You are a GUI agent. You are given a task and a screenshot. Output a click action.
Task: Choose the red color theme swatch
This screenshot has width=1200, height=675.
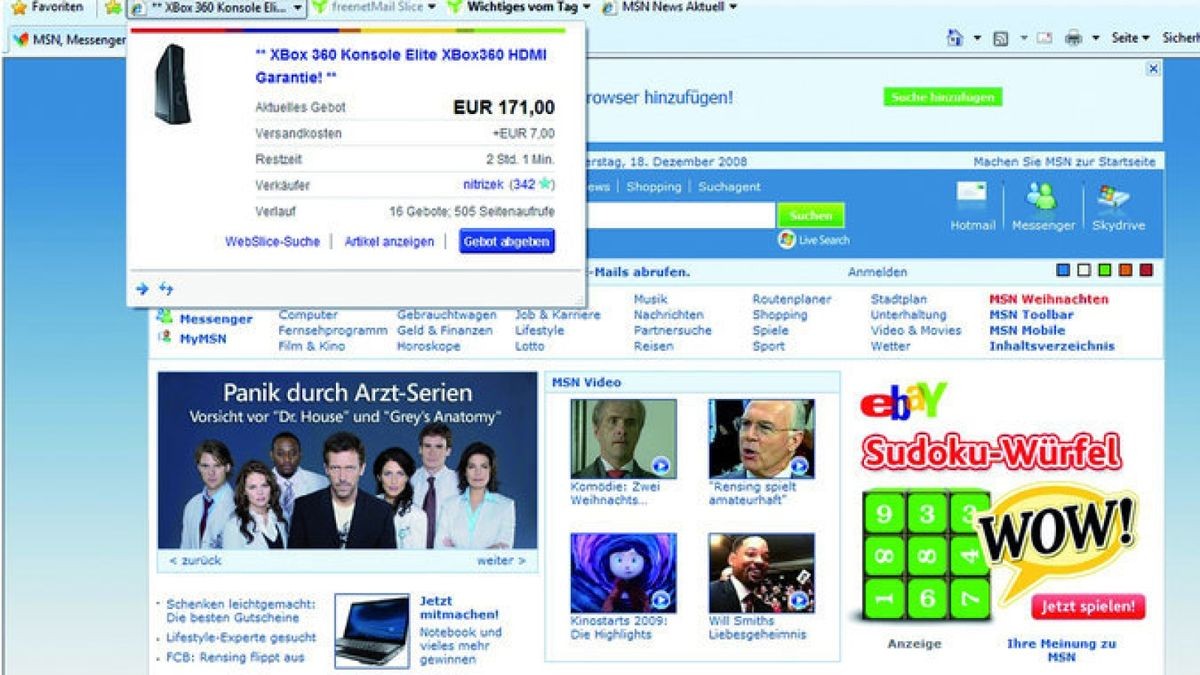[1146, 270]
